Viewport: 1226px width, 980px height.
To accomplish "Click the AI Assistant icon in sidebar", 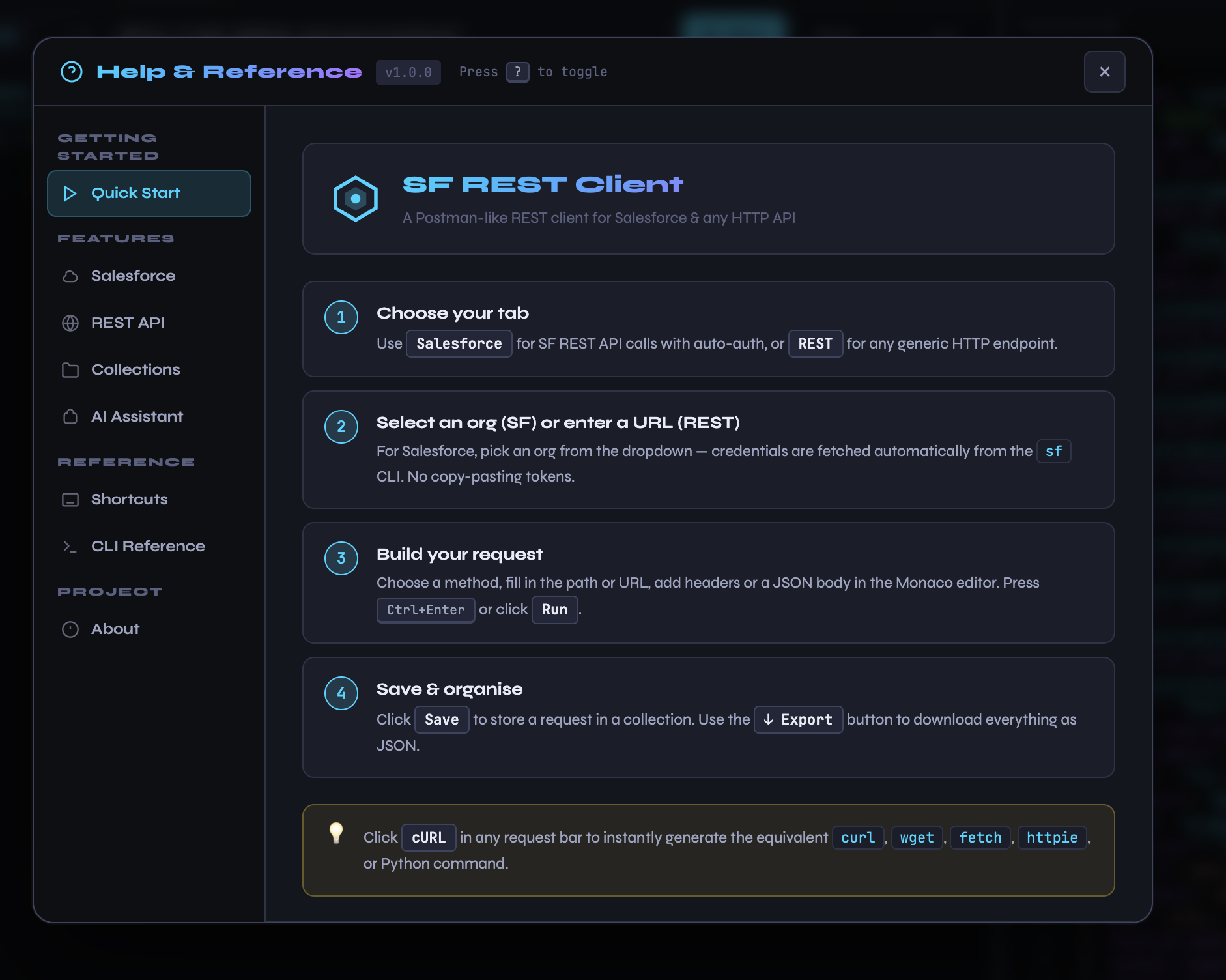I will pyautogui.click(x=70, y=416).
